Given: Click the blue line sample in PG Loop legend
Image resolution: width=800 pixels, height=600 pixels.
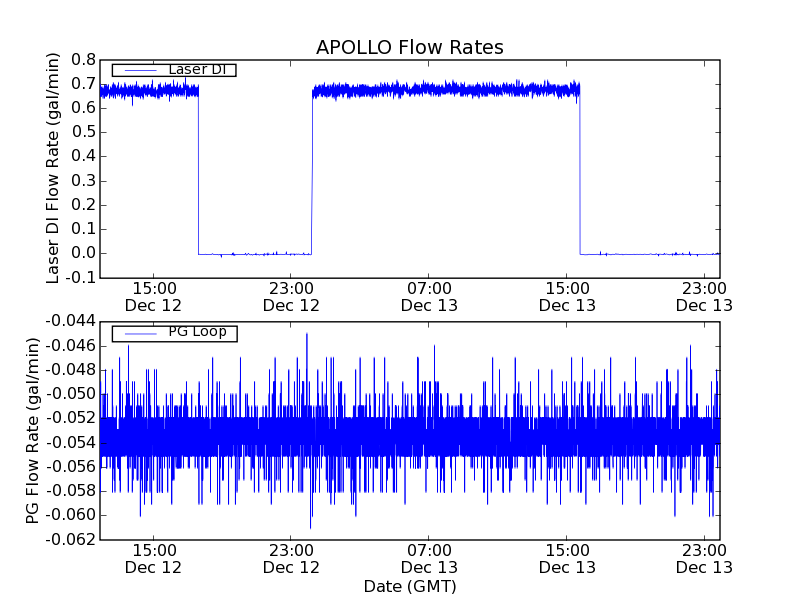Looking at the screenshot, I should [x=141, y=334].
